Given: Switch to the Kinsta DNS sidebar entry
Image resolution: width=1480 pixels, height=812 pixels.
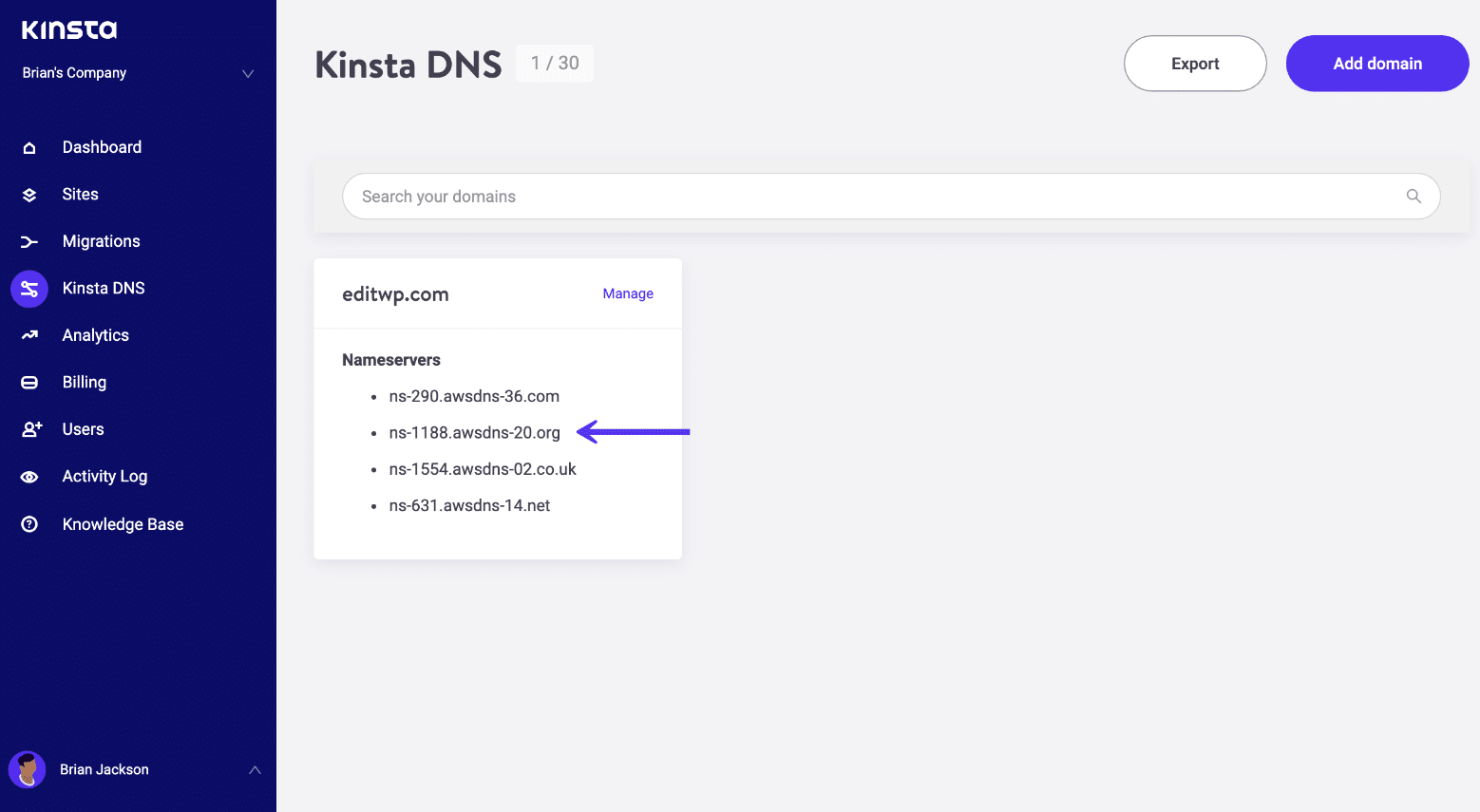Looking at the screenshot, I should [103, 288].
